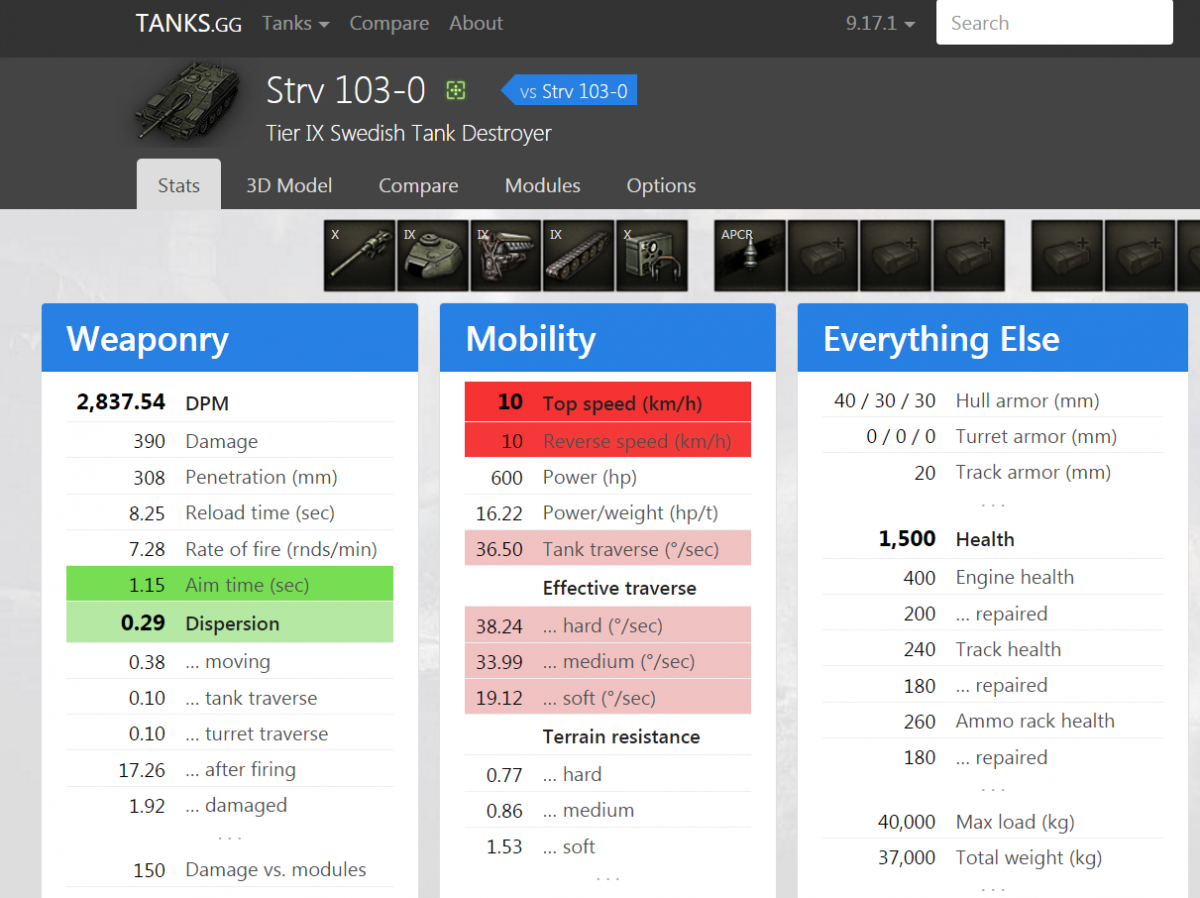Expand the dots below 'soft' terrain resistance

(608, 878)
